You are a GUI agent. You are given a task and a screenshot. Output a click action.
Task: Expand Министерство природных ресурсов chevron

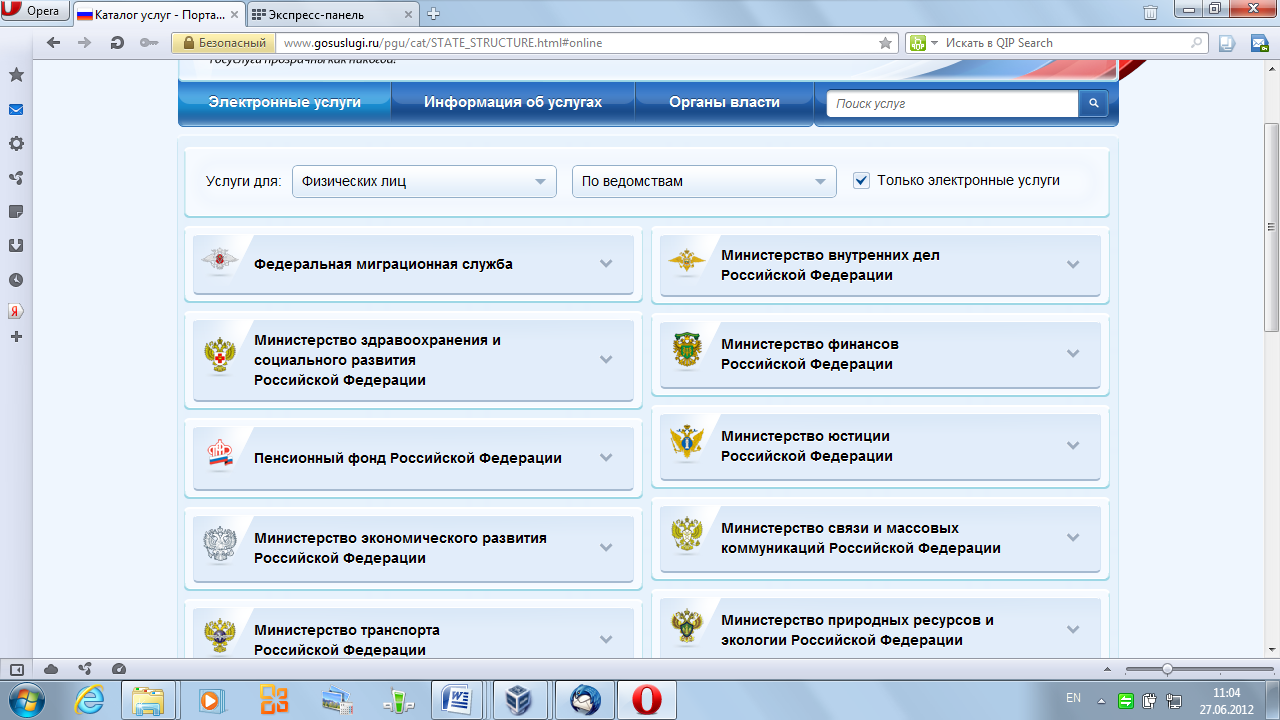tap(1073, 630)
